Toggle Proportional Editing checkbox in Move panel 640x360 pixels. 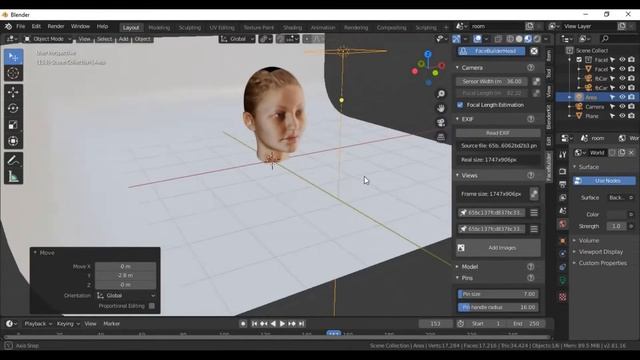pyautogui.click(x=152, y=306)
